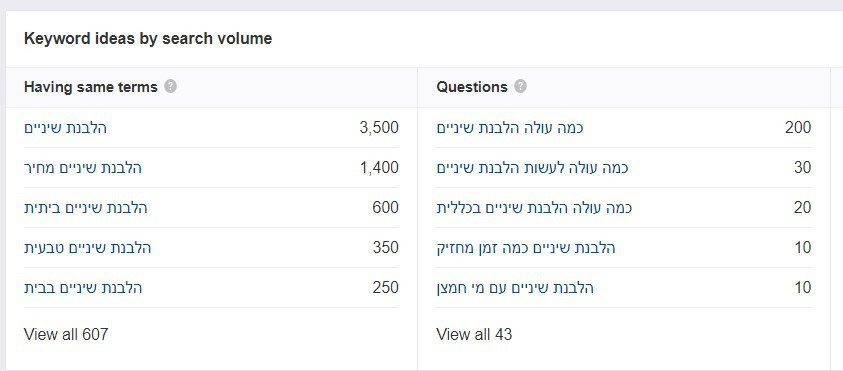The width and height of the screenshot is (843, 371).
Task: Open question כמה עולה לעשות הלבנת שיניים
Action: pos(532,168)
